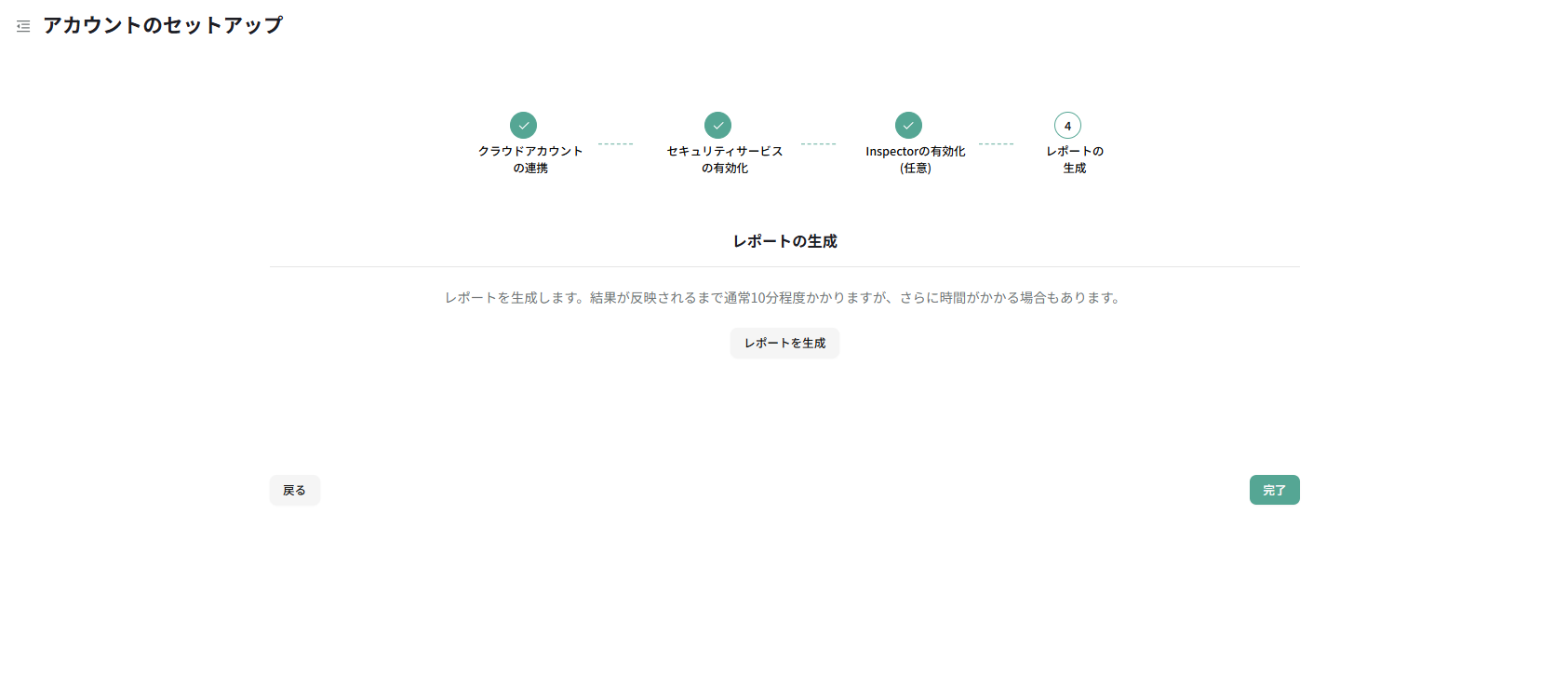Click the Inspector enable step checkmark
The width and height of the screenshot is (1568, 677).
click(908, 125)
